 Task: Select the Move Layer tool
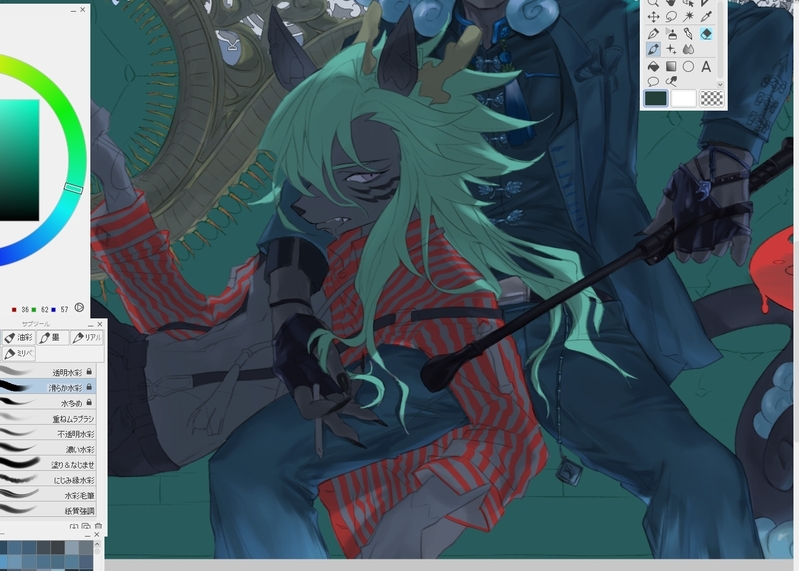(x=653, y=17)
